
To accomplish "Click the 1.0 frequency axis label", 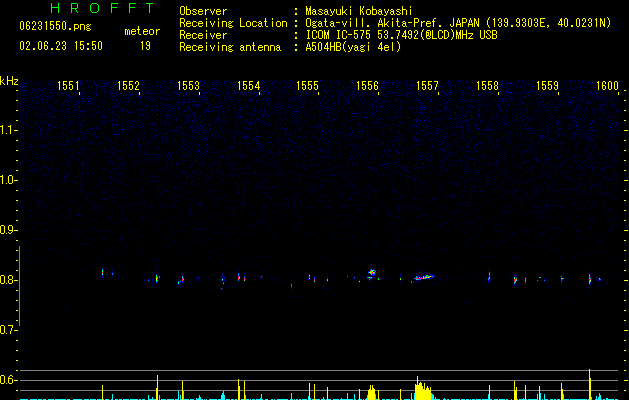I will [7, 180].
